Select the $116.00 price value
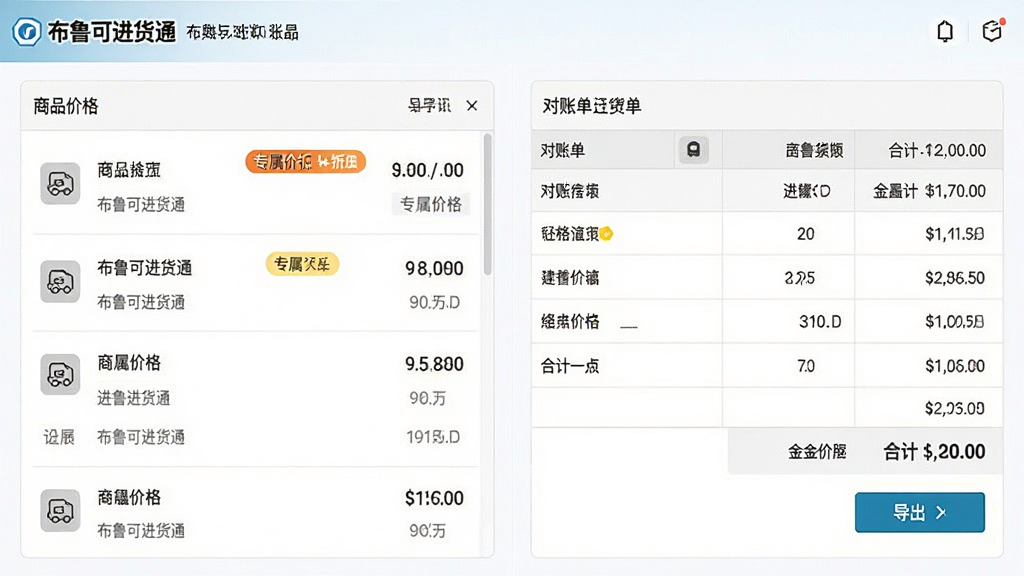The image size is (1024, 576). point(434,498)
